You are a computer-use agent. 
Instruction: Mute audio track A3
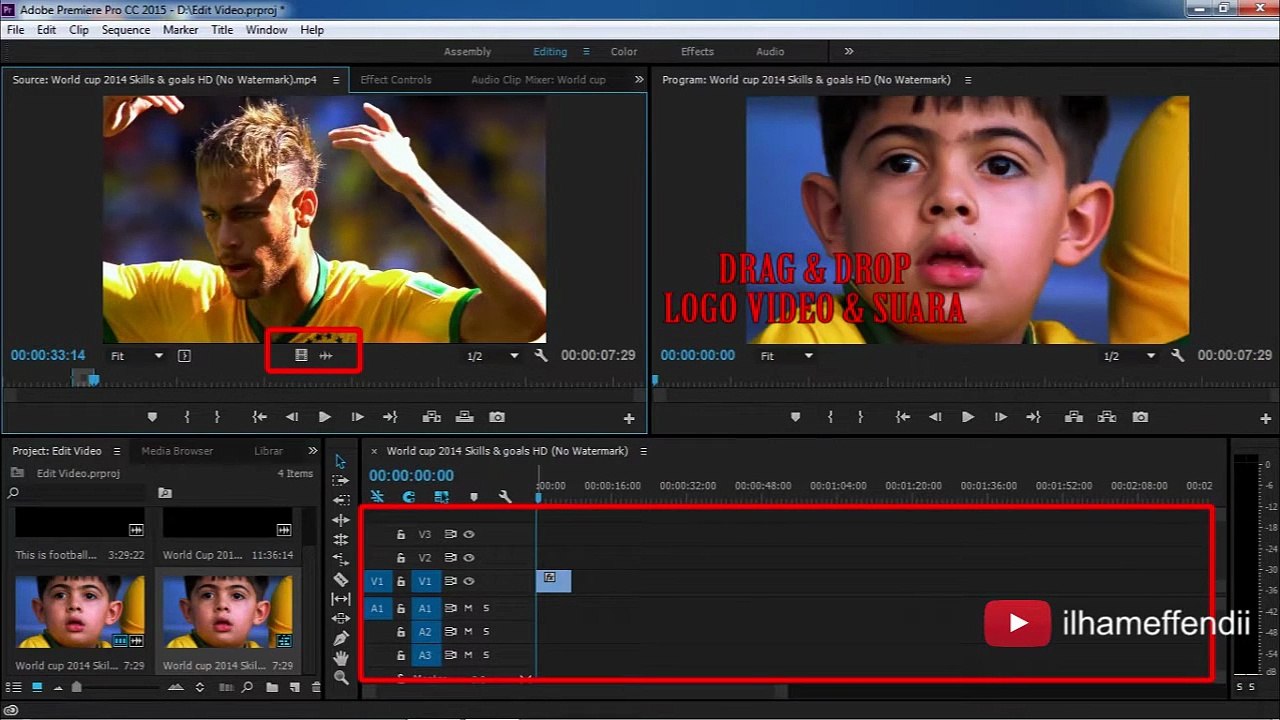(x=468, y=655)
